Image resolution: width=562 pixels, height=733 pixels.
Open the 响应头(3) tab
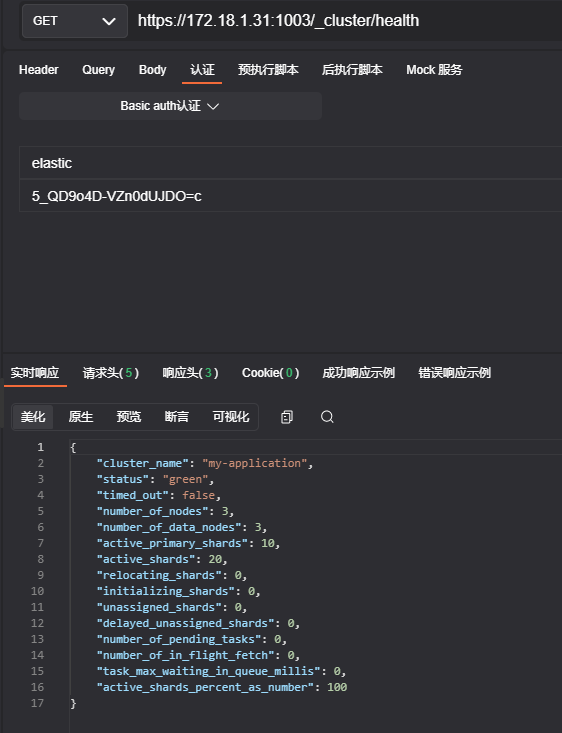[190, 373]
